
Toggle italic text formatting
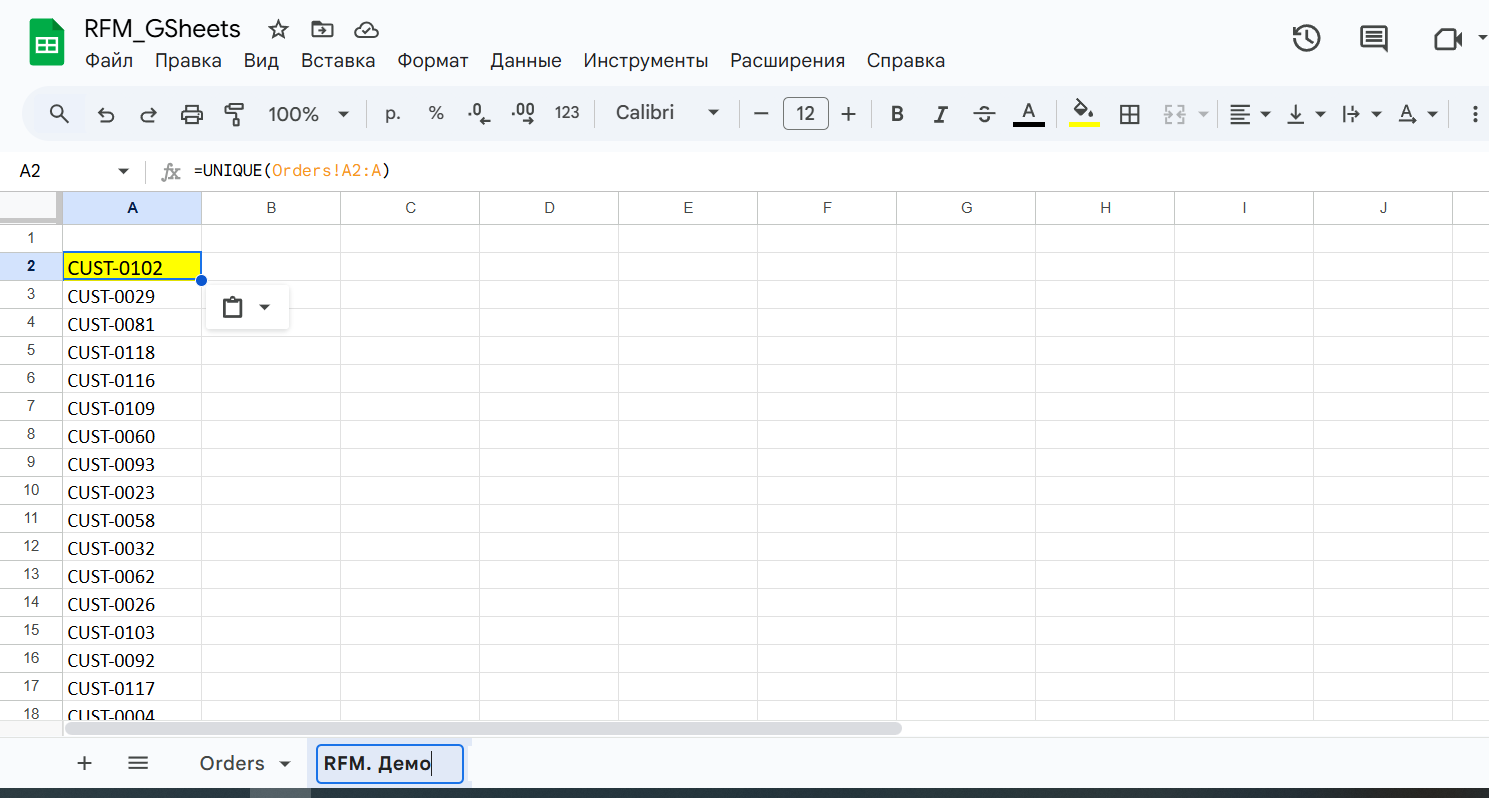pos(940,114)
